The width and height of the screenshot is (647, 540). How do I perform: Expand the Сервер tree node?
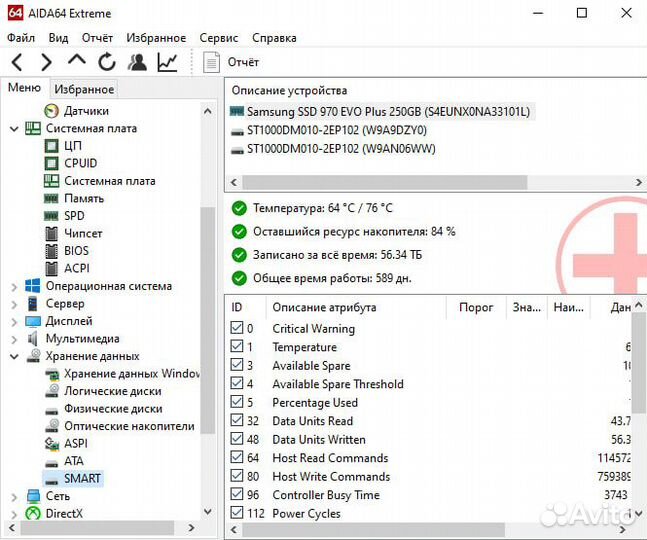tap(14, 304)
